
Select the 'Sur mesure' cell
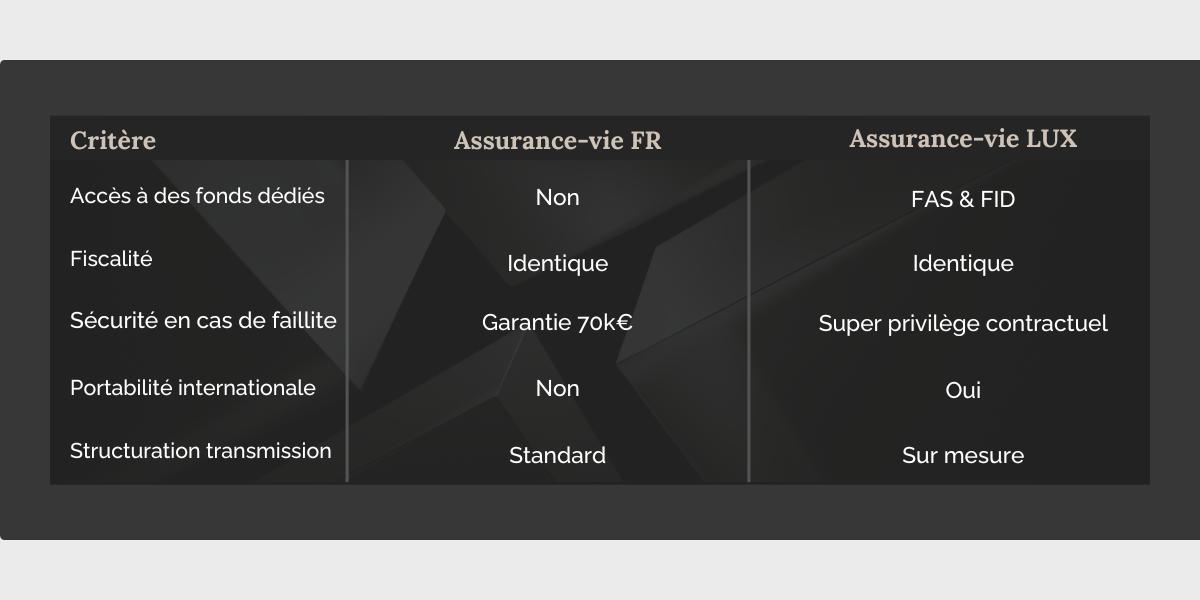coord(963,456)
